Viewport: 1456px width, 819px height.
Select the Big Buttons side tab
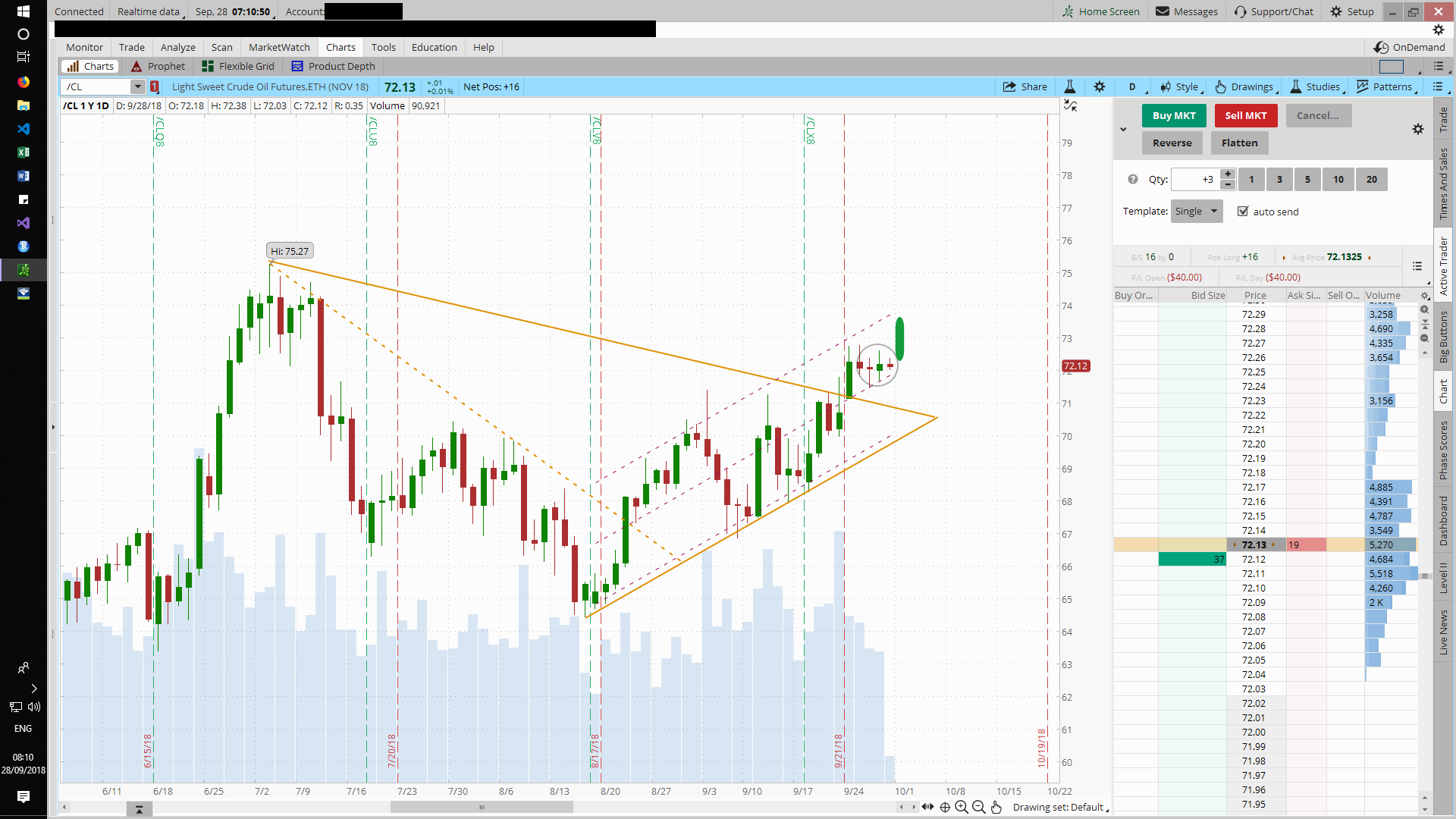point(1444,337)
